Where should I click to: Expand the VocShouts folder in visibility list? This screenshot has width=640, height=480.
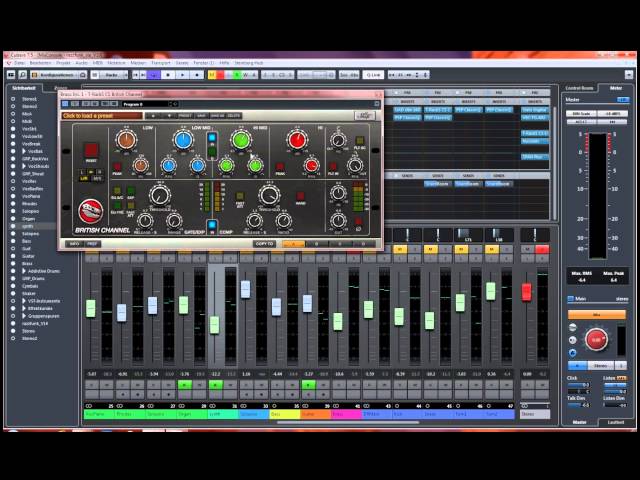point(24,166)
